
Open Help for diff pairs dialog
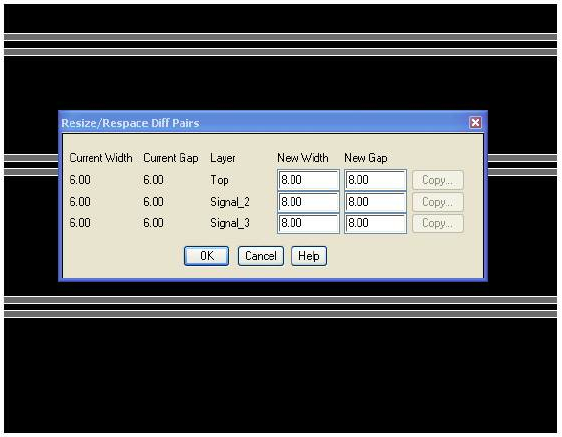click(309, 256)
